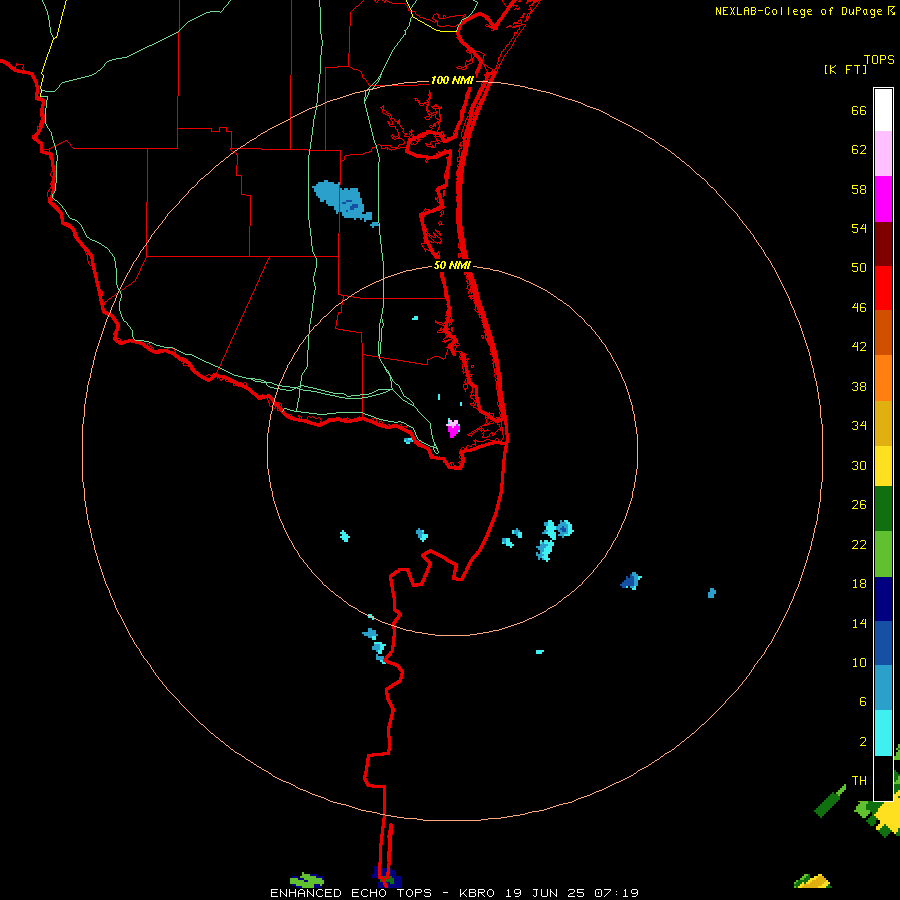Image resolution: width=900 pixels, height=900 pixels.
Task: Click the bright red legend swatch
Action: tap(883, 288)
